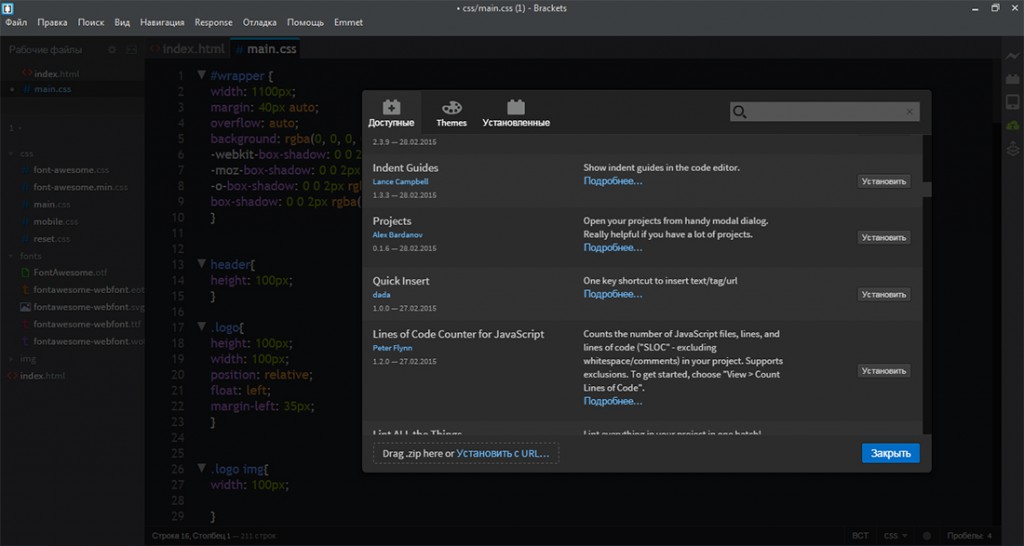Expand the img folder in project tree
1024x546 pixels.
pyautogui.click(x=11, y=359)
